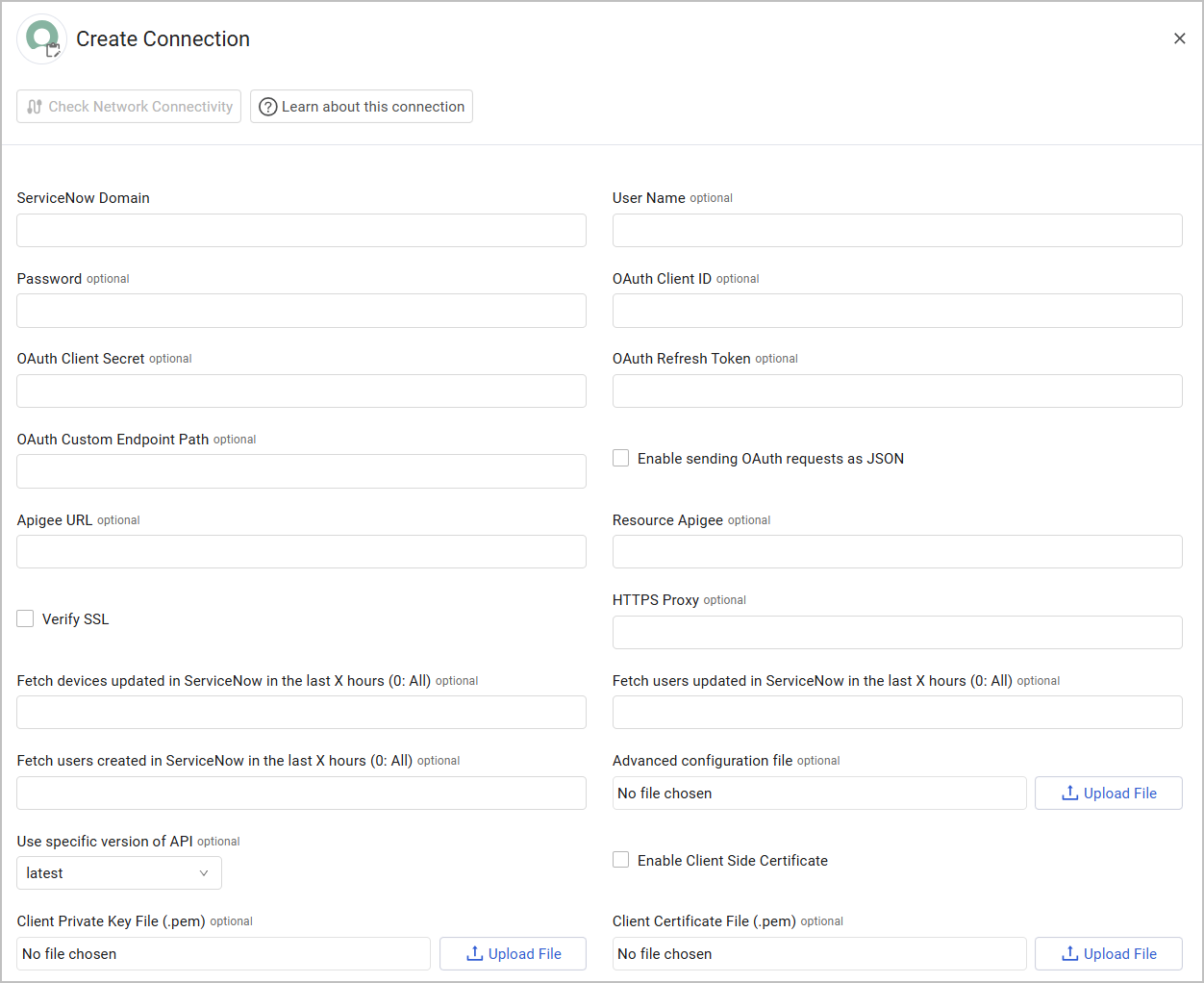Screen dimensions: 1204x983
Task: Open Learn about this connection help
Action: click(362, 107)
